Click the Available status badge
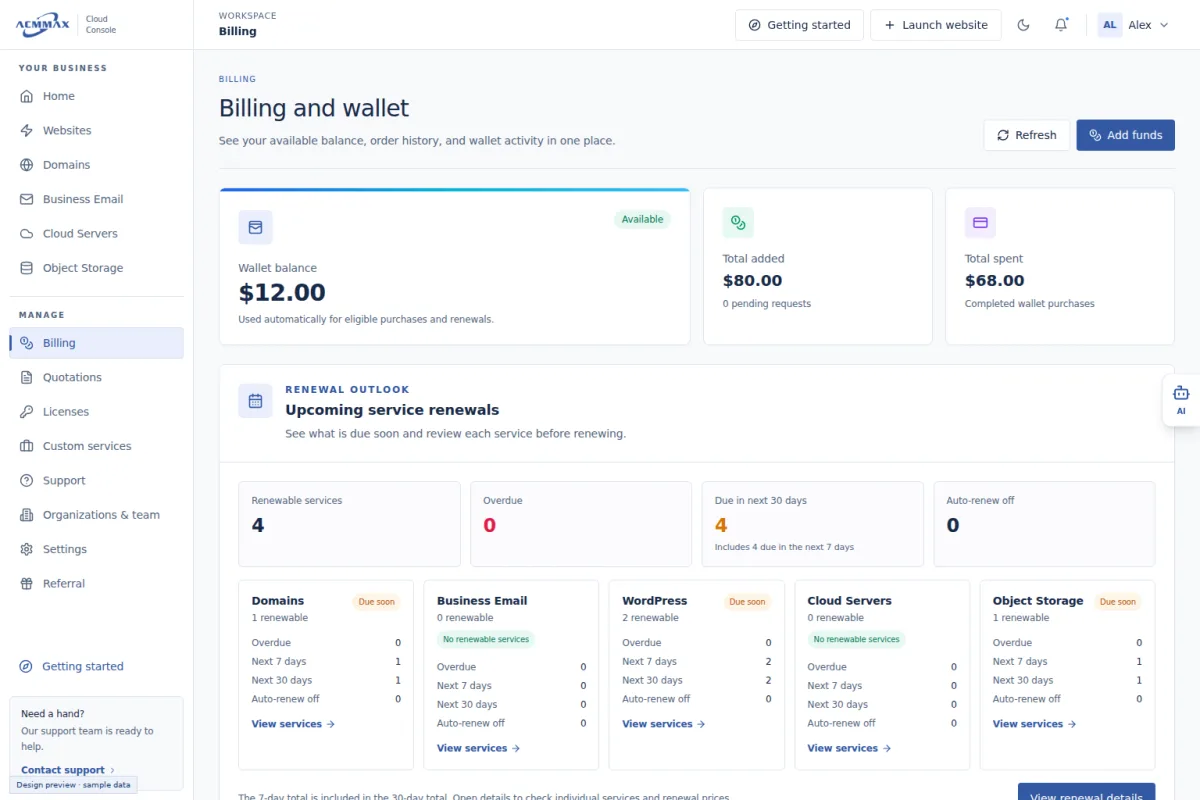 642,219
